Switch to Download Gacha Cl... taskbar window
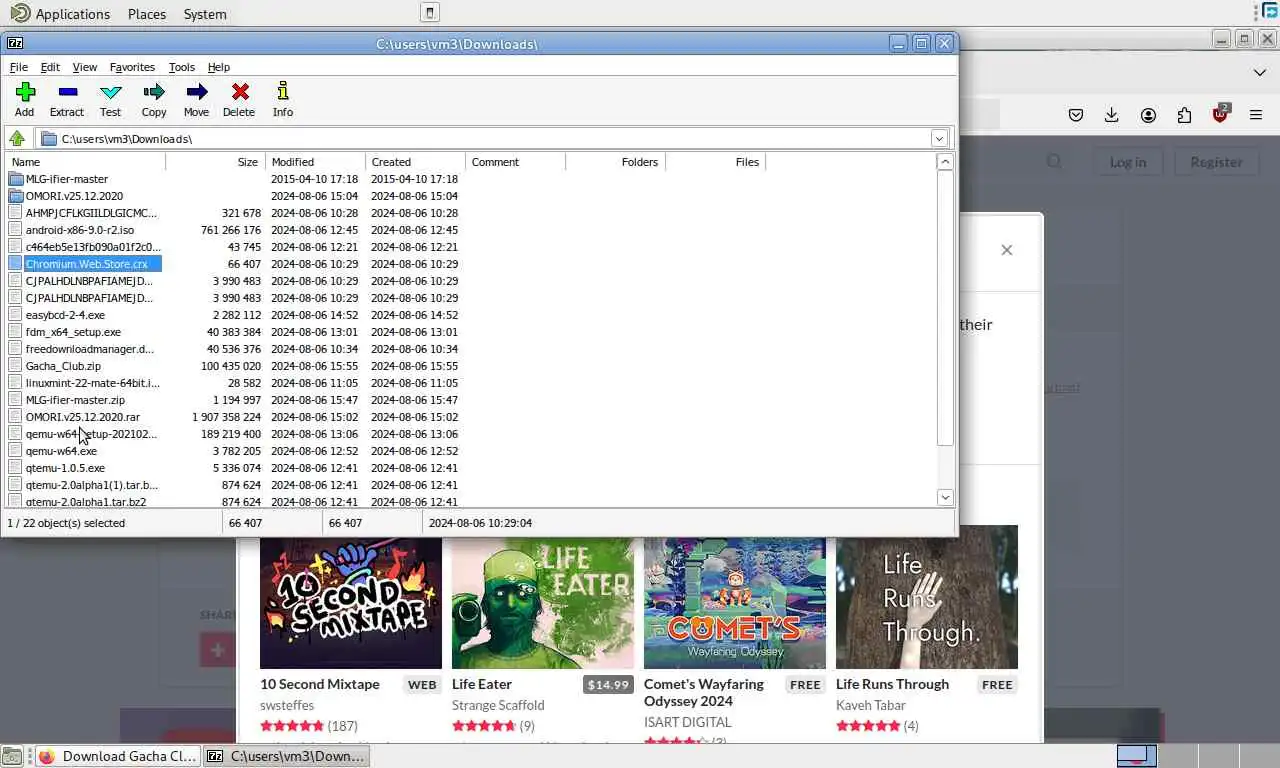Image resolution: width=1280 pixels, height=768 pixels. [117, 756]
